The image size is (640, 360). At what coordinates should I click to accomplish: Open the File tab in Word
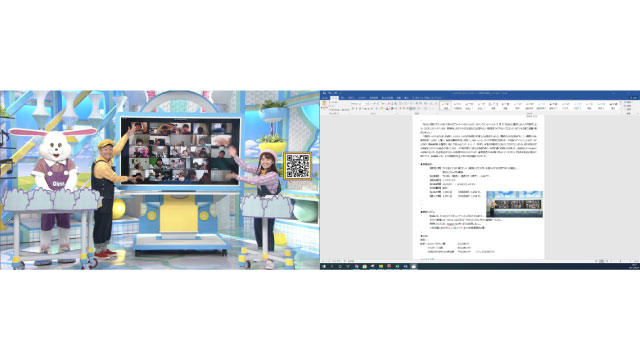(x=325, y=98)
